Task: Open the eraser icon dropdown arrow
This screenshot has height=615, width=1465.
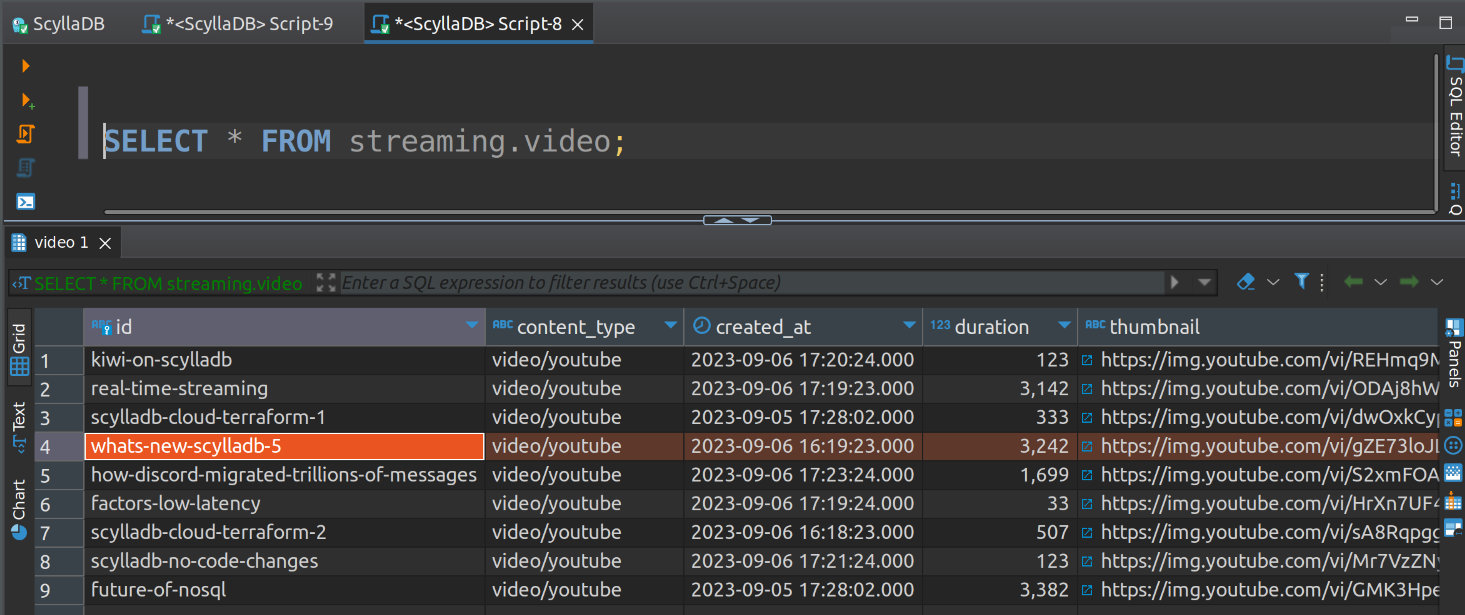Action: coord(1273,282)
